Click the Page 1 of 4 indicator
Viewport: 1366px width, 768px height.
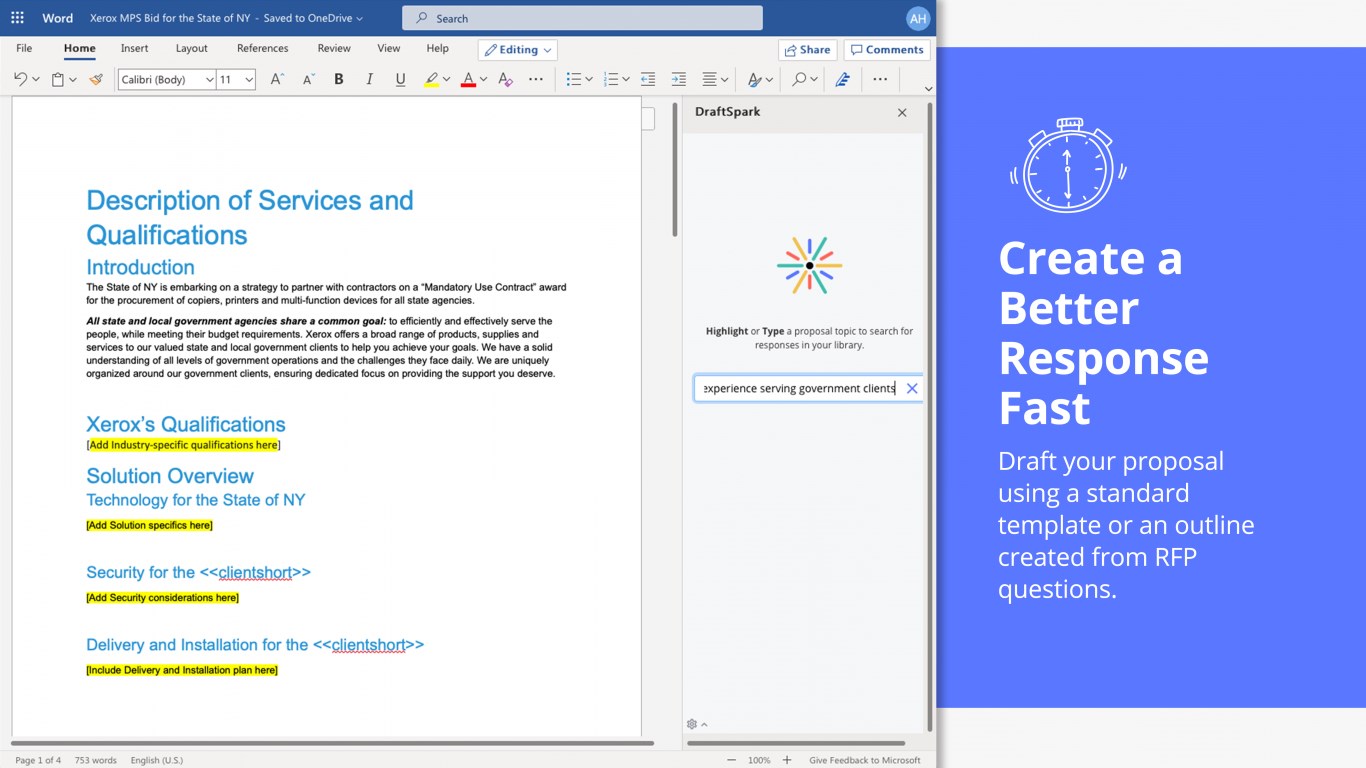click(38, 760)
